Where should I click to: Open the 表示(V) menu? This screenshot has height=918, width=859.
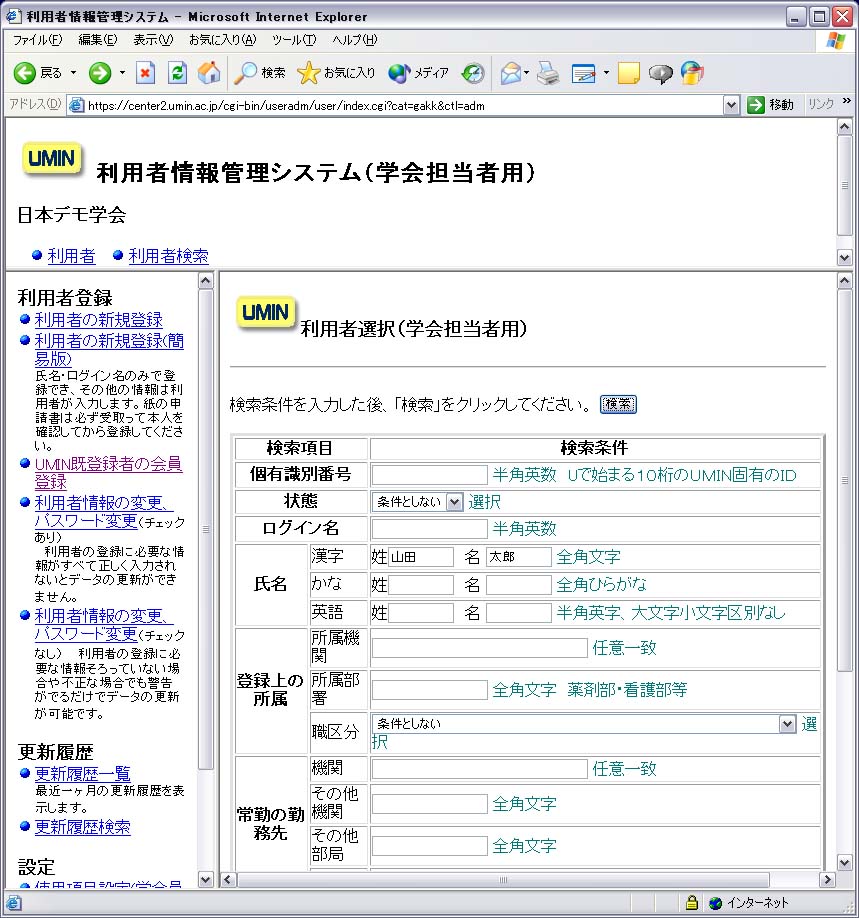tap(152, 40)
